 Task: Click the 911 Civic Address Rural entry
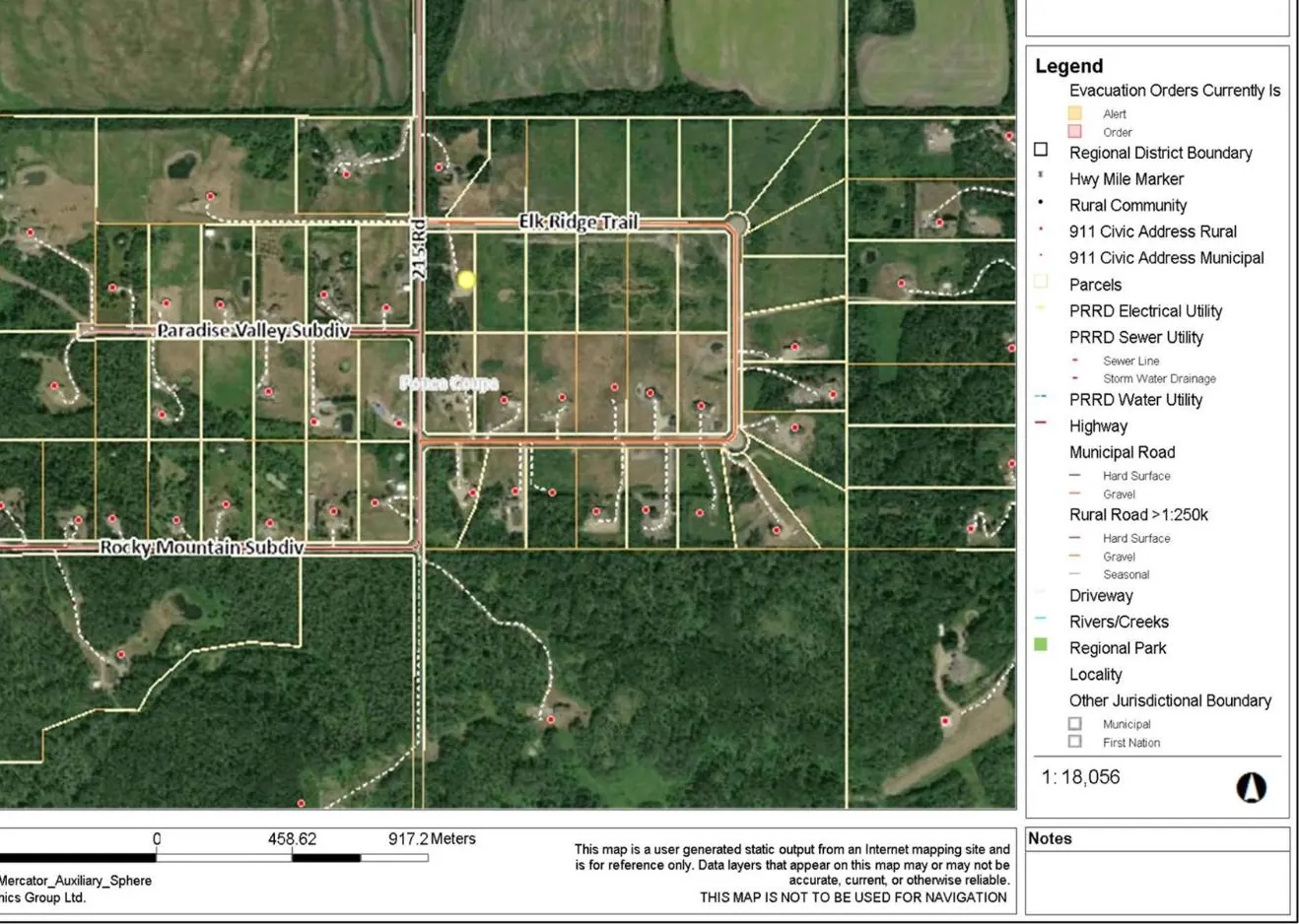point(1152,231)
